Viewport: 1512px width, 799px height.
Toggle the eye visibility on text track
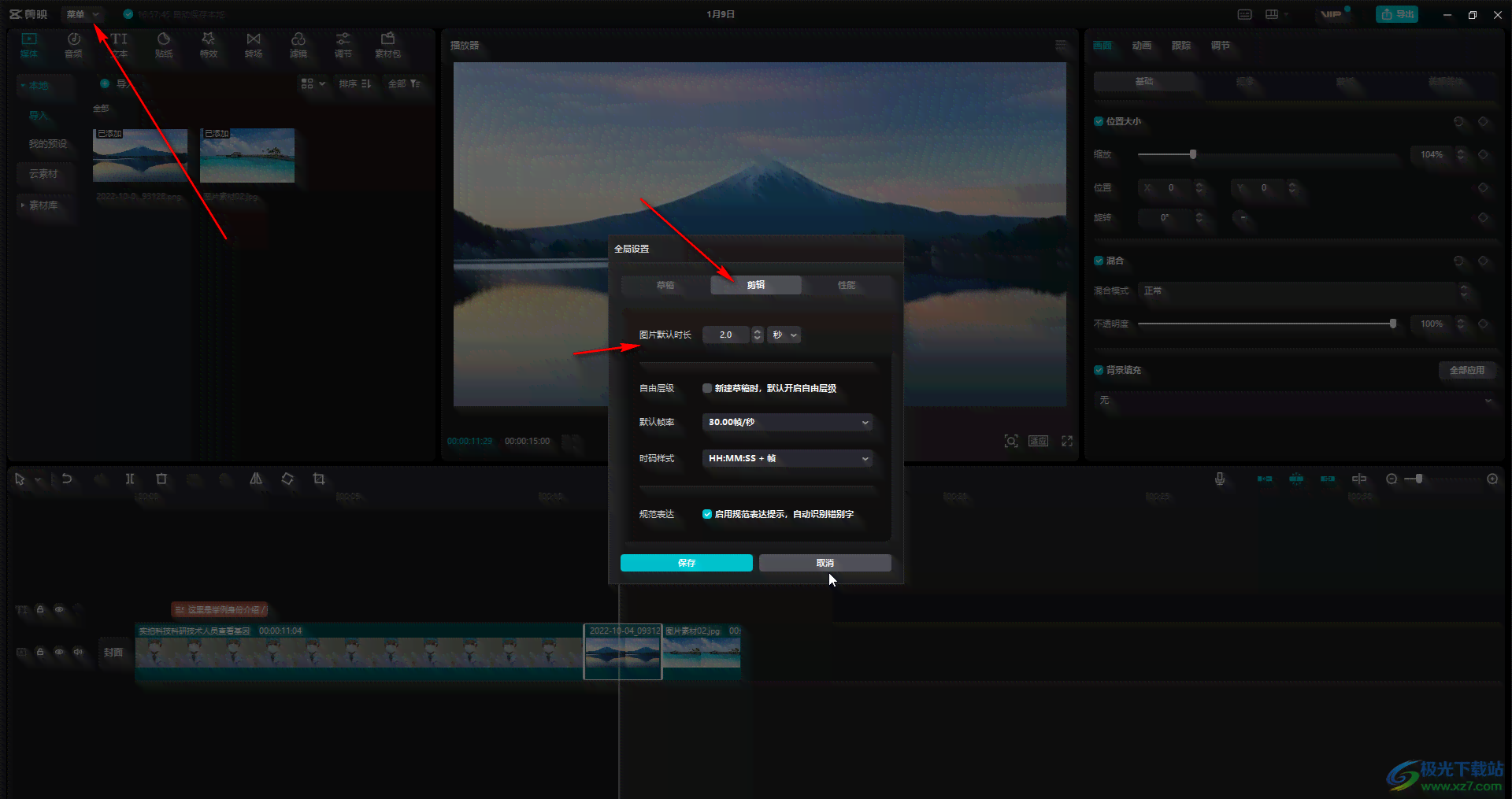pyautogui.click(x=59, y=609)
